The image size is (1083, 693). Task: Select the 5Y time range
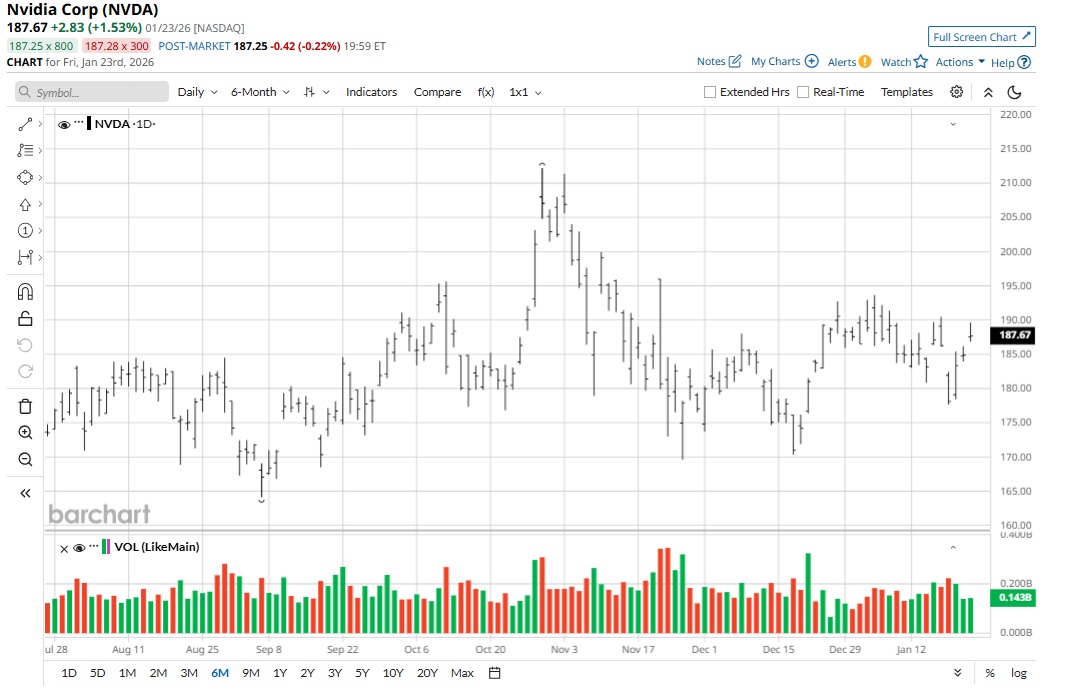[362, 673]
